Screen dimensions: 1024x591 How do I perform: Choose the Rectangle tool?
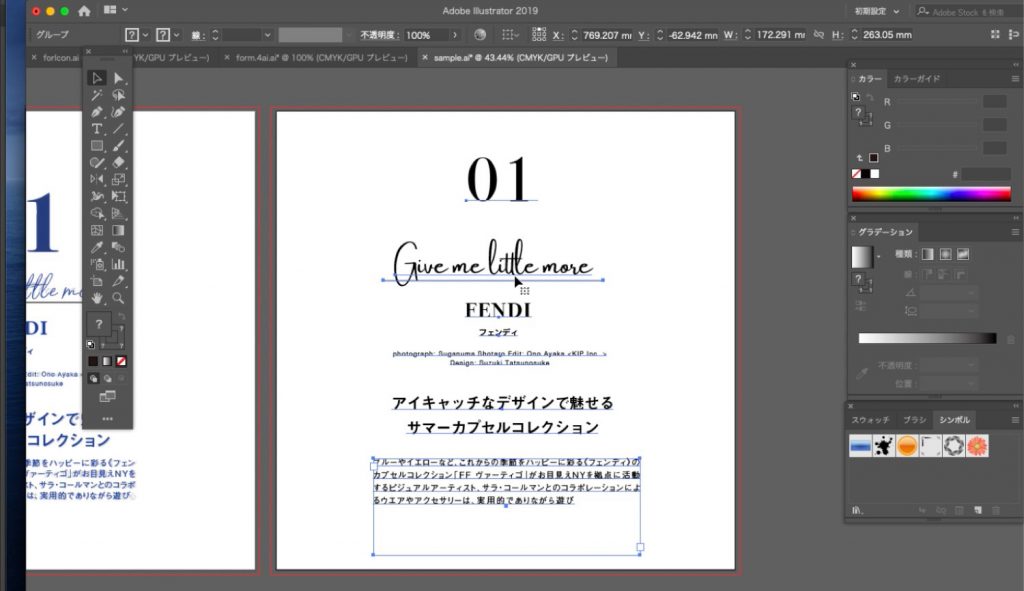point(97,146)
